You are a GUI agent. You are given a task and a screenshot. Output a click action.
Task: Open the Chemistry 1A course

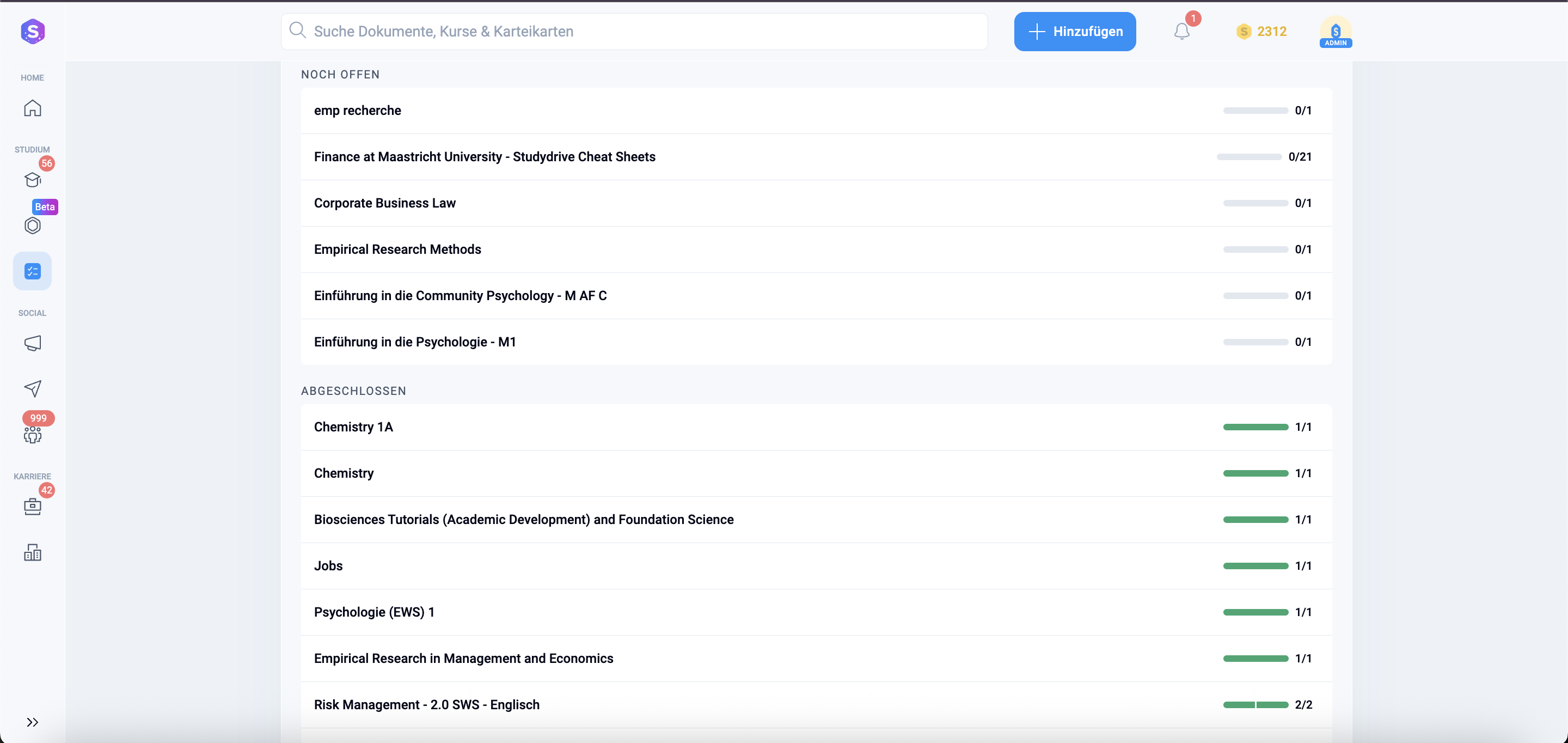coord(353,427)
